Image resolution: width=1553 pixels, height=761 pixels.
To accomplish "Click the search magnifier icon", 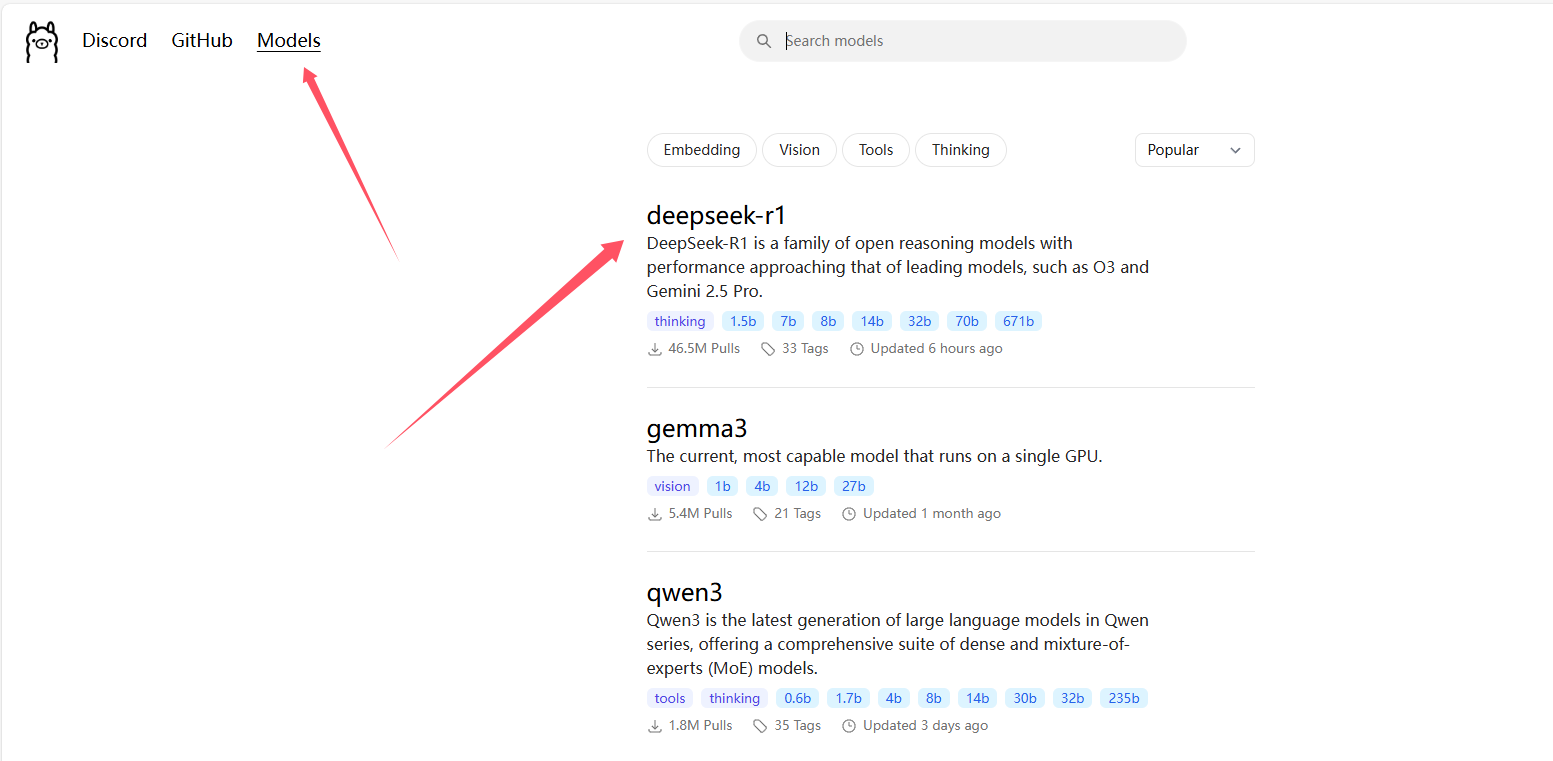I will [x=764, y=41].
